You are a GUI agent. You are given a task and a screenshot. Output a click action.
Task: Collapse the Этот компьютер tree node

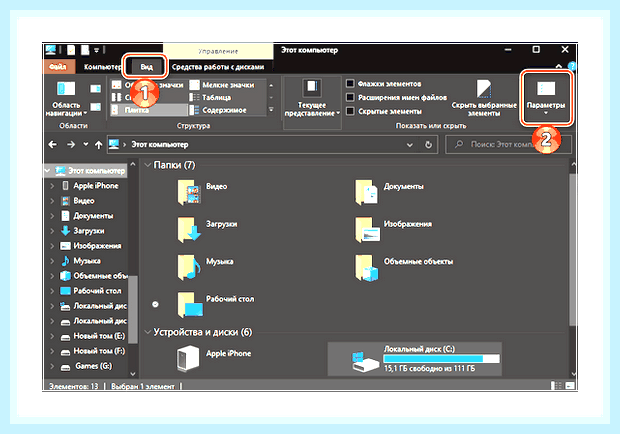click(x=47, y=171)
